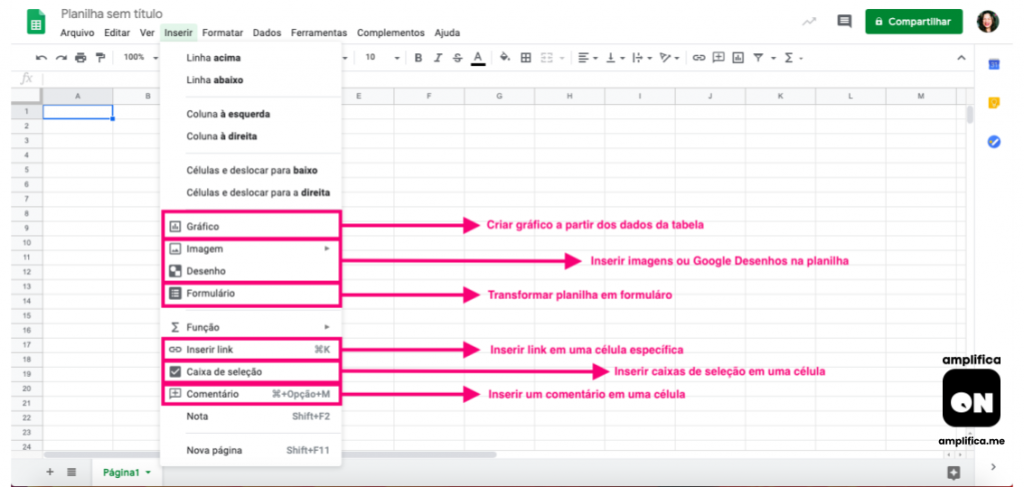Click the undo arrow in toolbar
This screenshot has width=1024, height=487.
pyautogui.click(x=41, y=58)
